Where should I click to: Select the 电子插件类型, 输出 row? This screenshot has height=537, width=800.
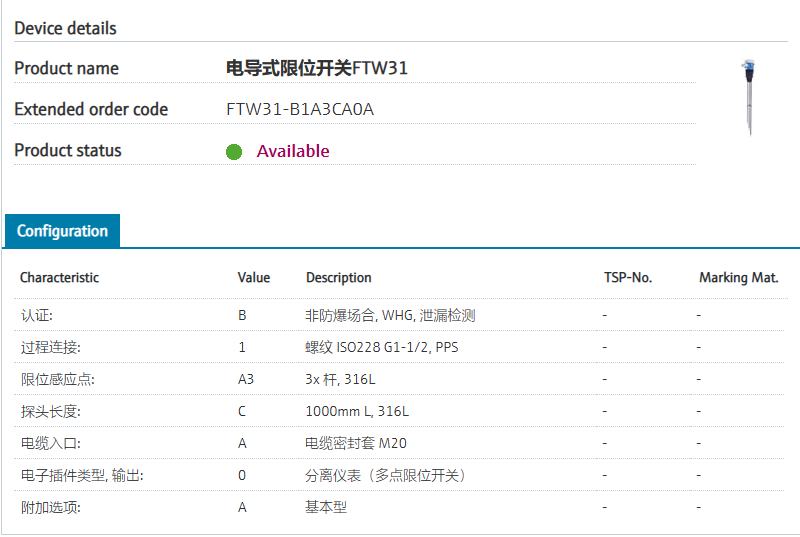[82, 475]
